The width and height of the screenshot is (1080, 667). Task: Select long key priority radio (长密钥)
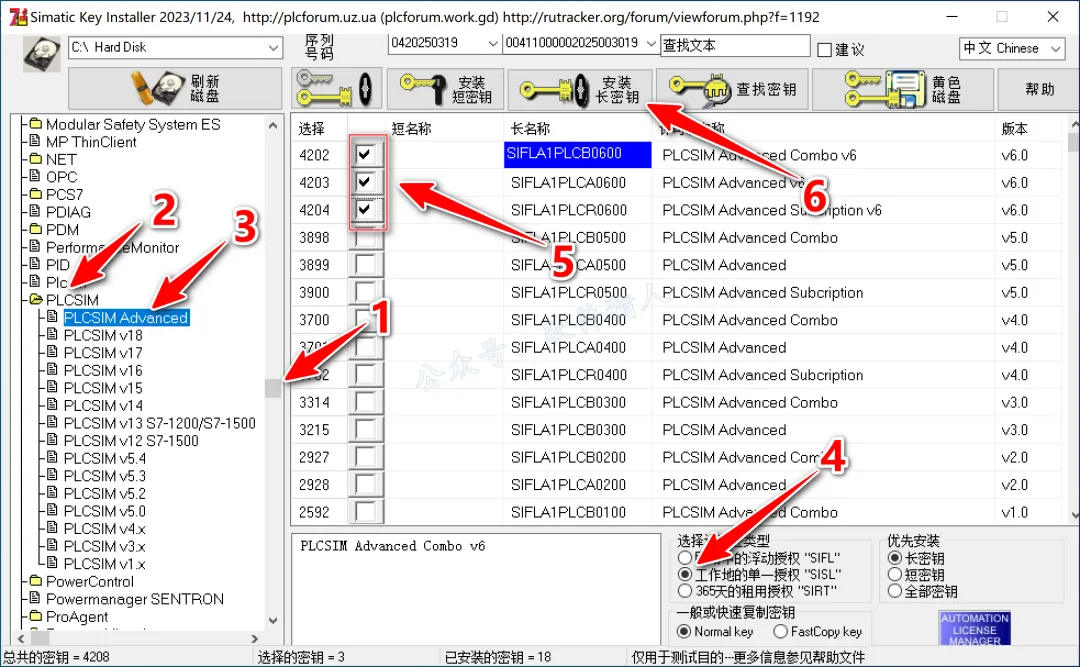pyautogui.click(x=895, y=557)
